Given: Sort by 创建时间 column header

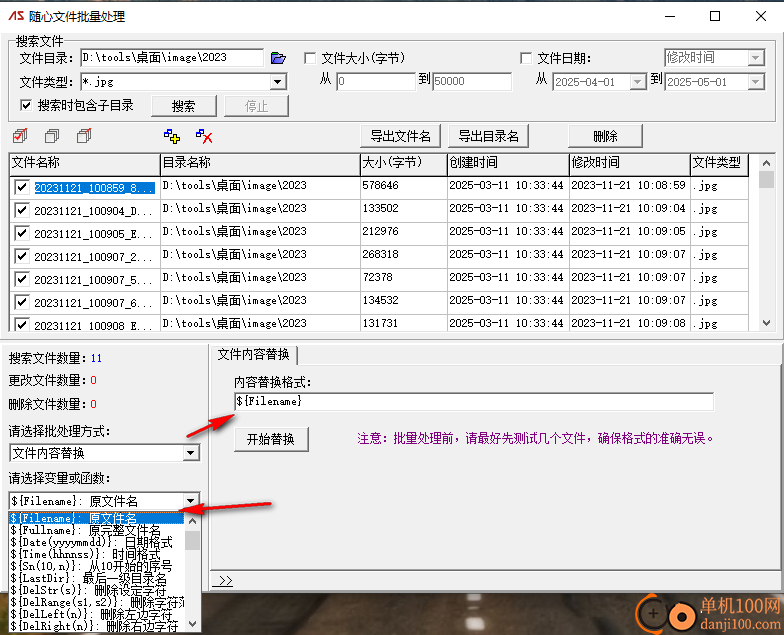Looking at the screenshot, I should click(508, 164).
